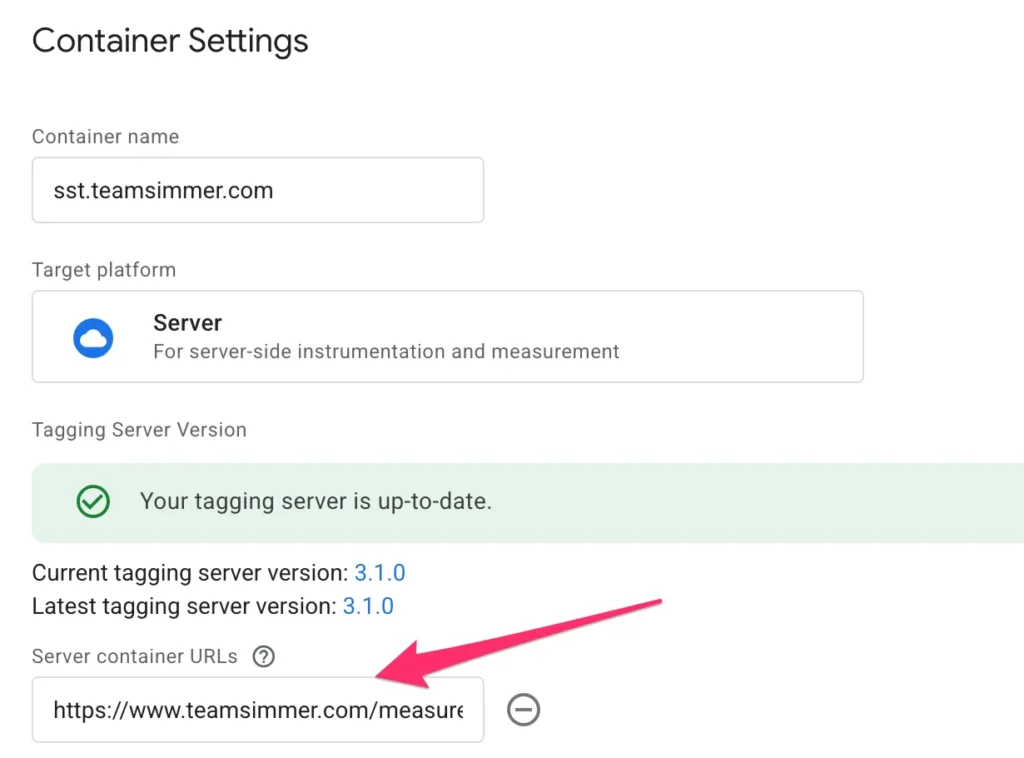Open the Server container URLs help icon
Viewport: 1024px width, 758px height.
pyautogui.click(x=264, y=656)
